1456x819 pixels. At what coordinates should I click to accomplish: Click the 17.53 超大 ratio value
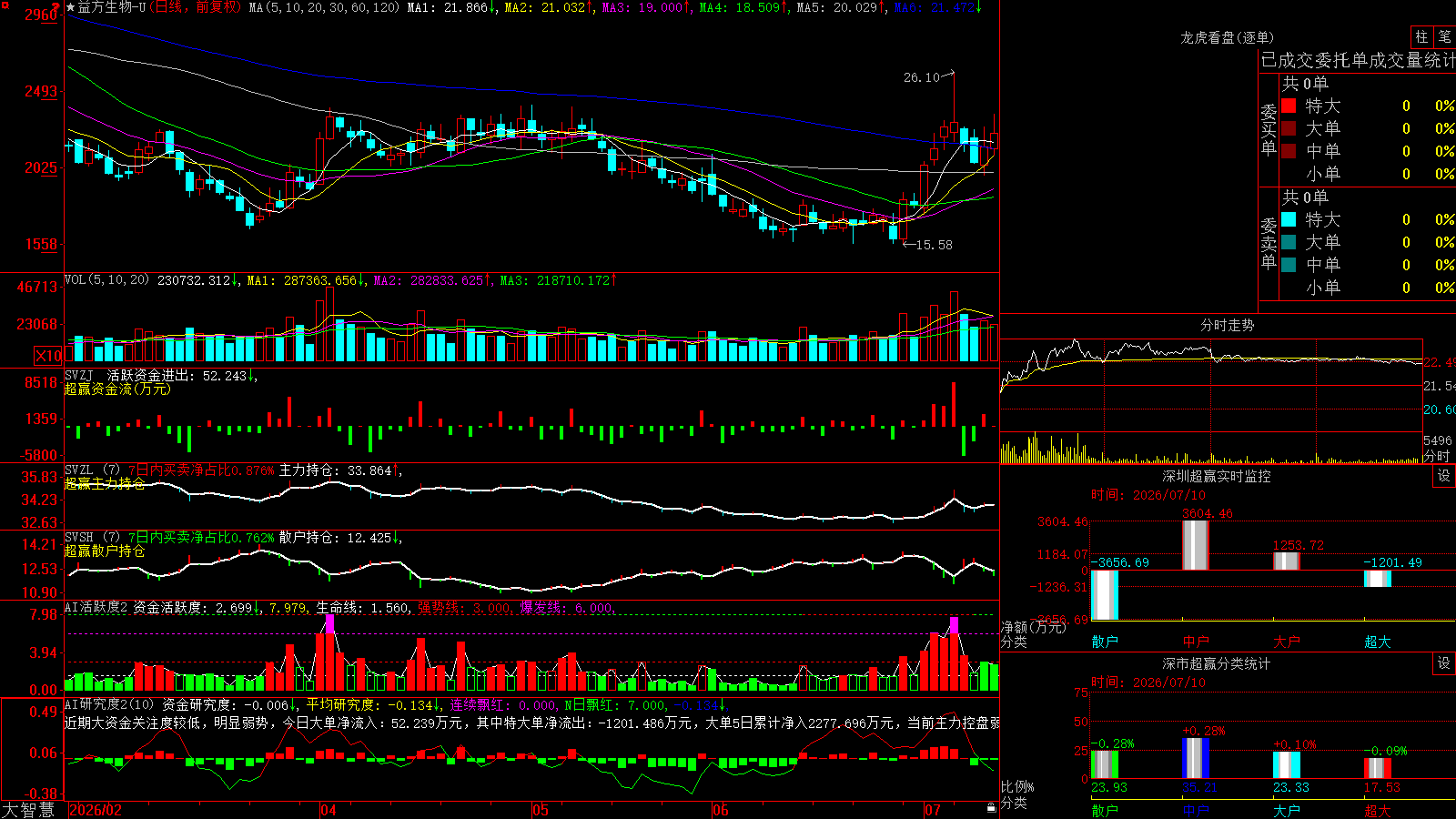coord(1382,787)
